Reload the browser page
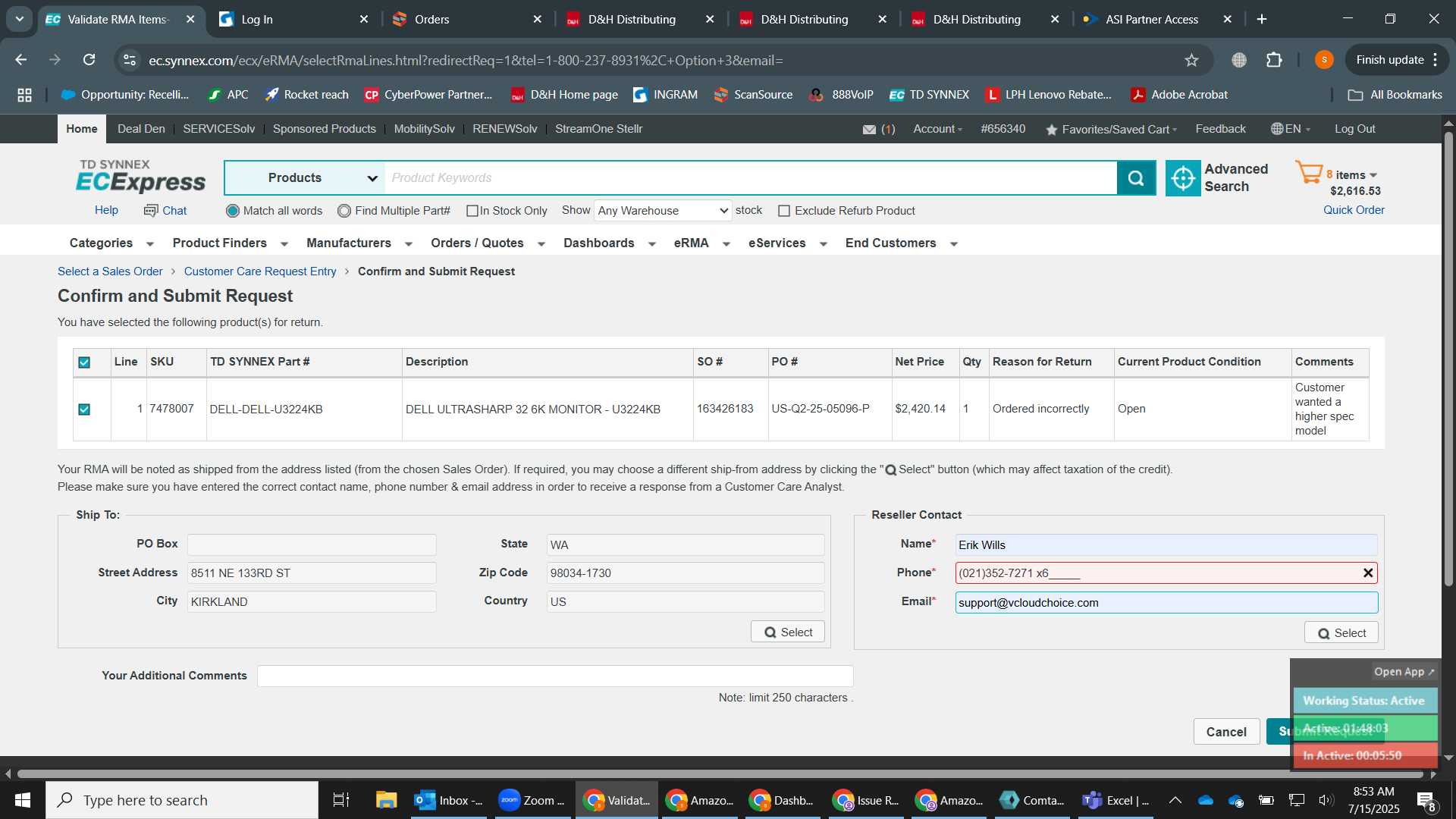The height and width of the screenshot is (819, 1456). pyautogui.click(x=89, y=60)
